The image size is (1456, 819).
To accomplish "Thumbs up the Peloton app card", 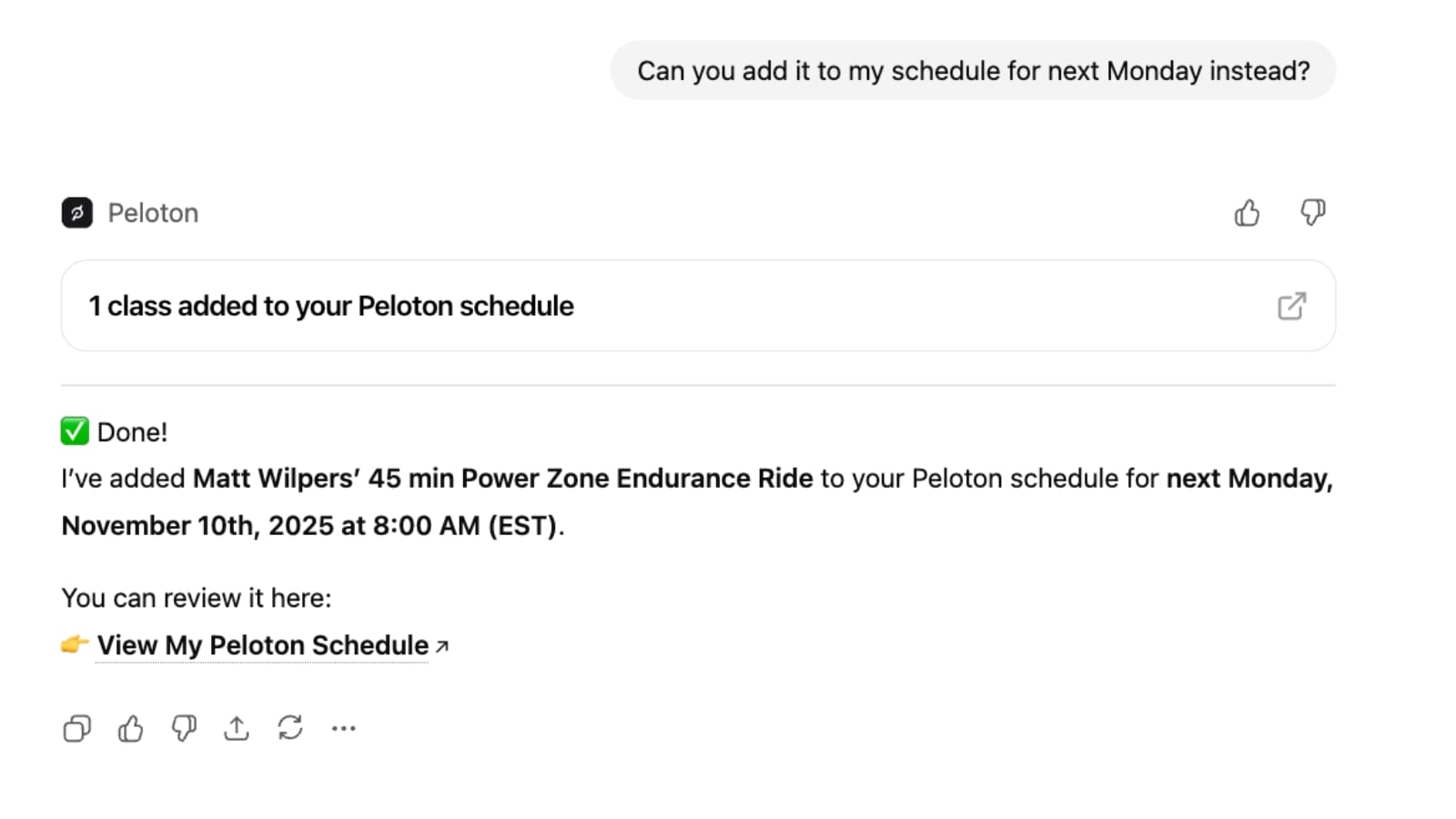I will coord(1247,213).
